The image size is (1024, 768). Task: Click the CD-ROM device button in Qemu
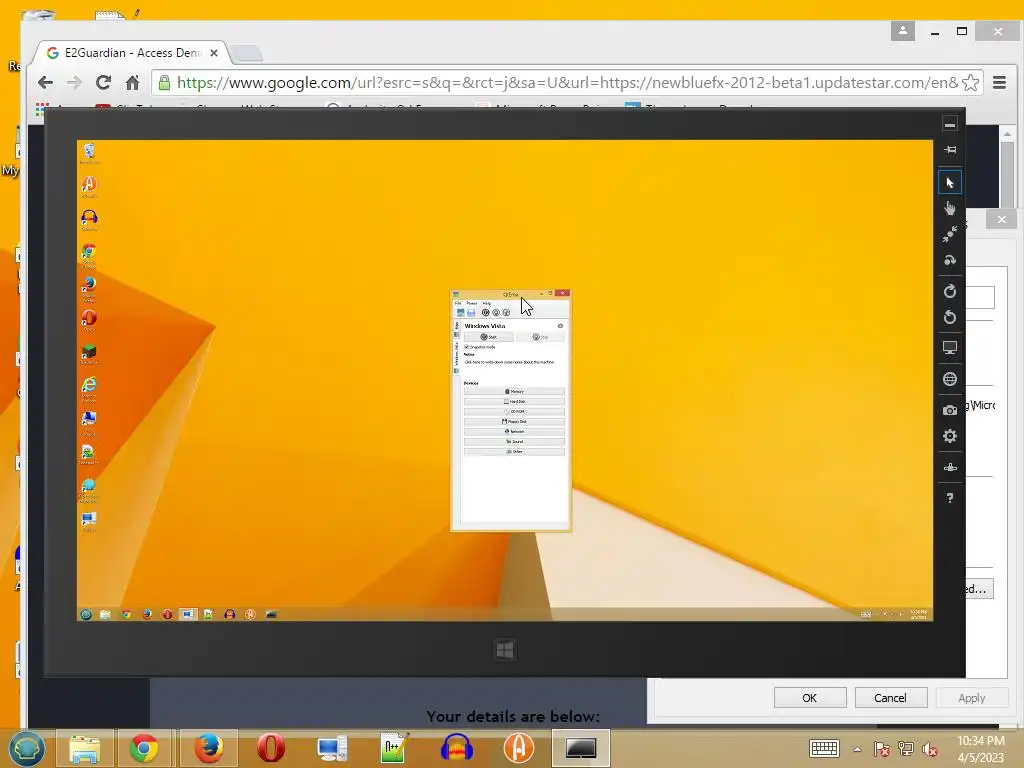[x=514, y=411]
